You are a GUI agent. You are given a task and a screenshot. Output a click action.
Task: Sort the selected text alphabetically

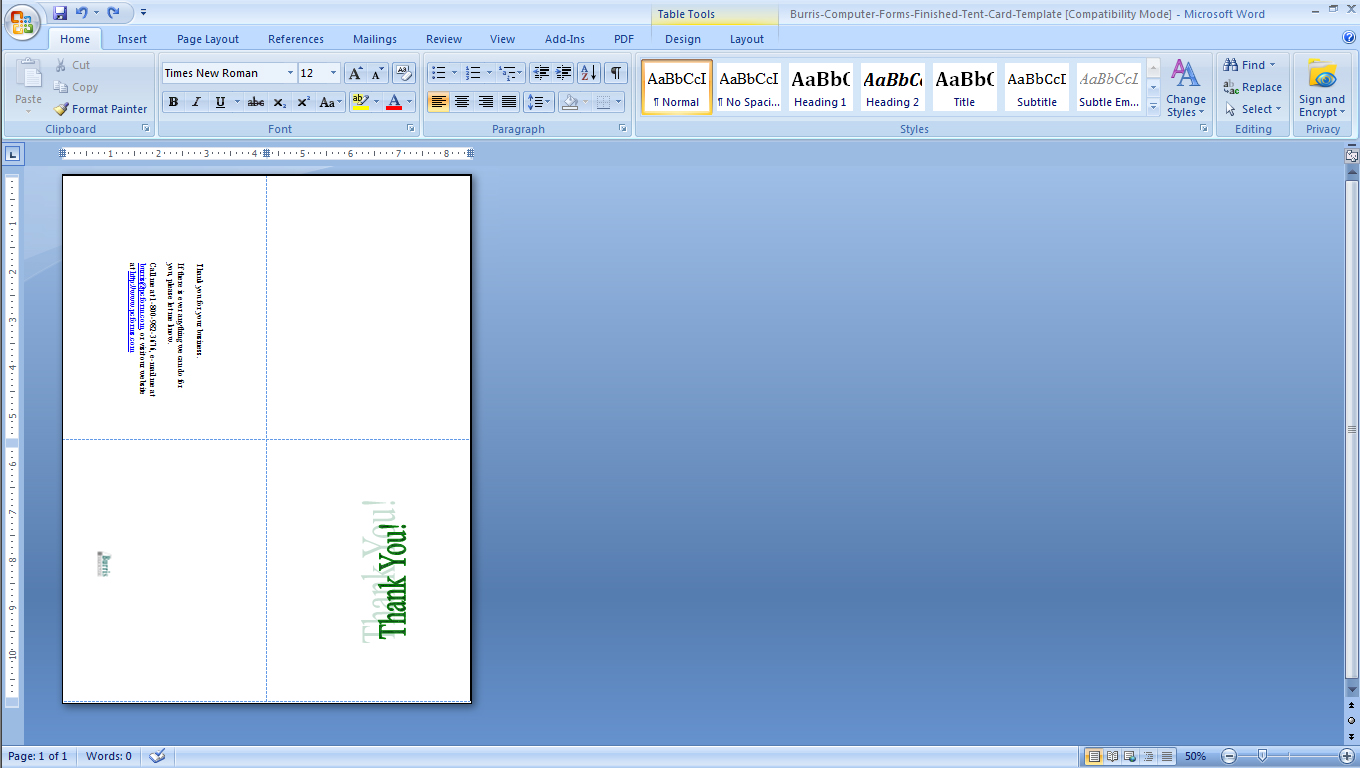point(589,73)
